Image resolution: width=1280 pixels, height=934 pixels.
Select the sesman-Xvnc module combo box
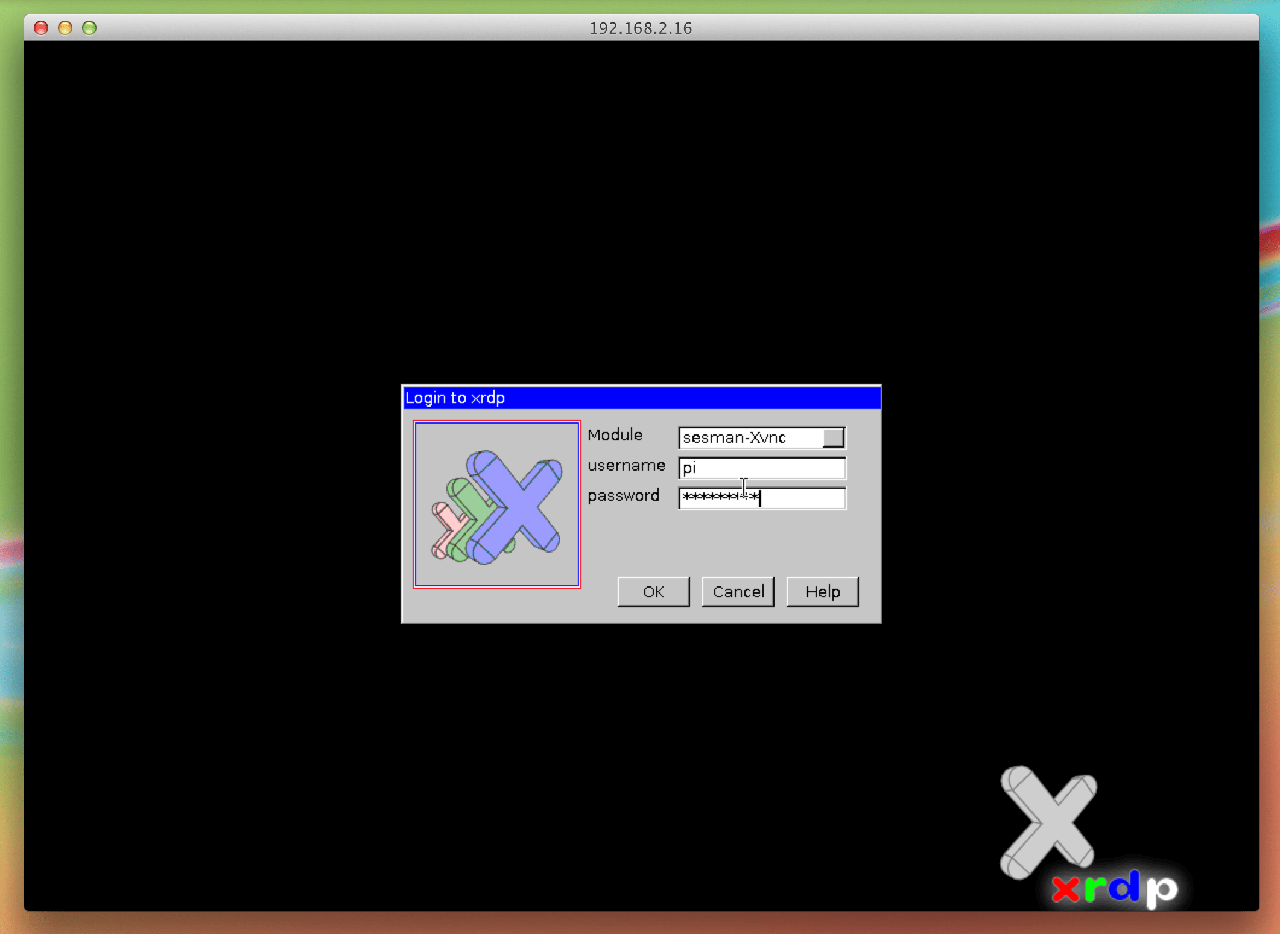click(750, 438)
